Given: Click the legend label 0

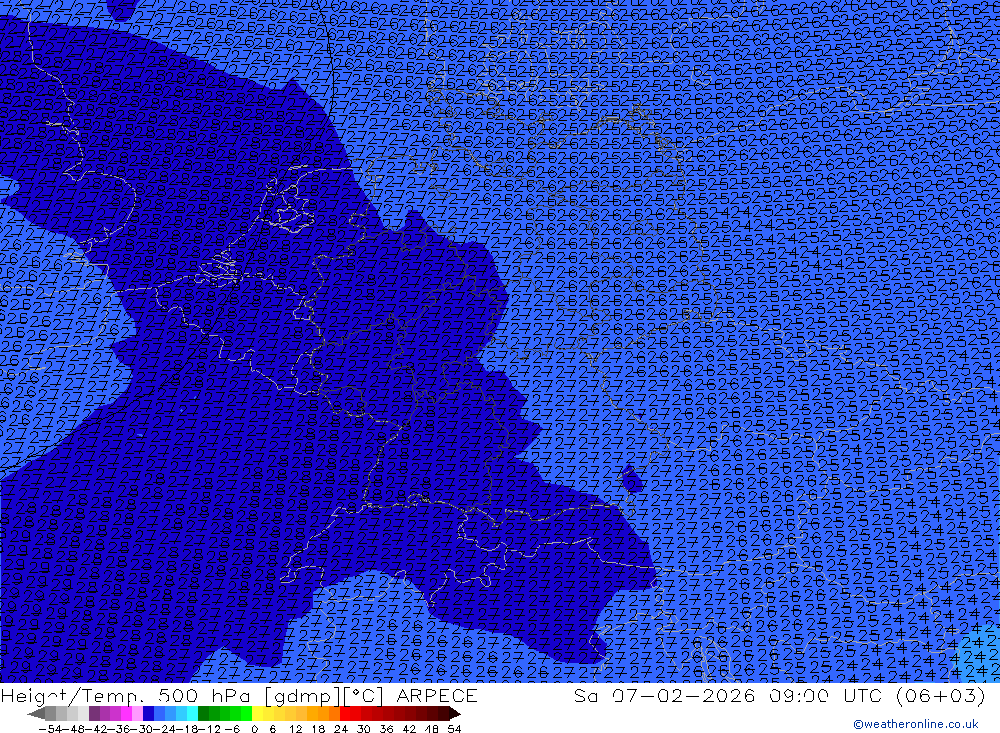Looking at the screenshot, I should 254,729.
